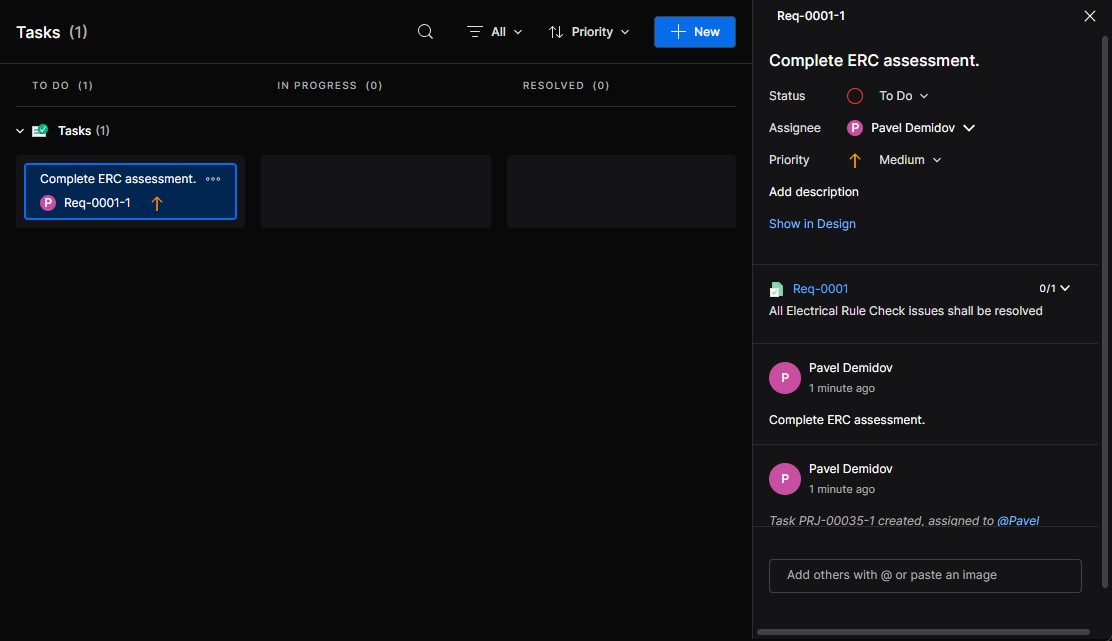Screen dimensions: 1112x641
Task: Click Add description
Action: tap(813, 192)
